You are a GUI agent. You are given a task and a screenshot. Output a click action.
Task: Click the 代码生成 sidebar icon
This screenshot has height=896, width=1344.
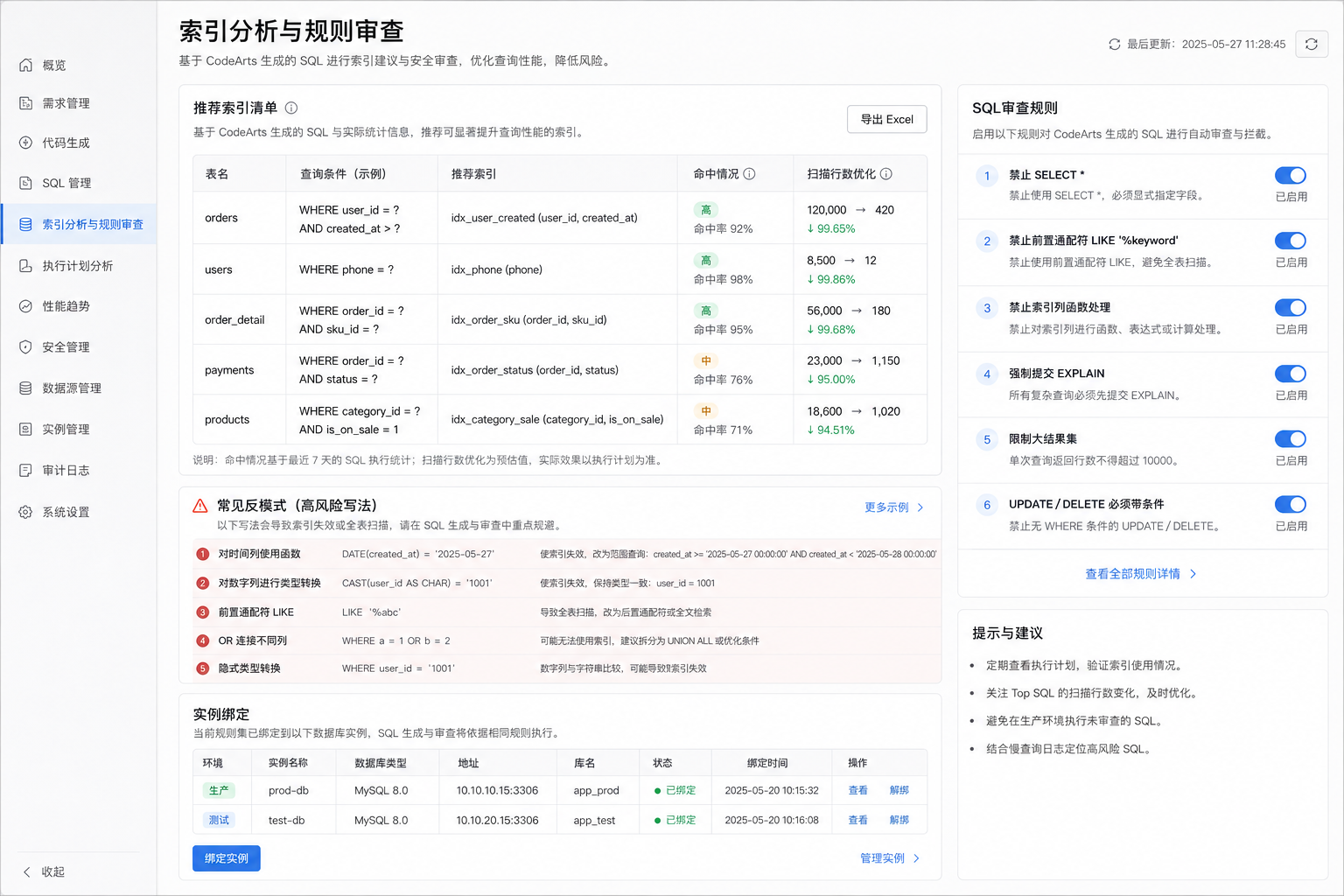[26, 143]
